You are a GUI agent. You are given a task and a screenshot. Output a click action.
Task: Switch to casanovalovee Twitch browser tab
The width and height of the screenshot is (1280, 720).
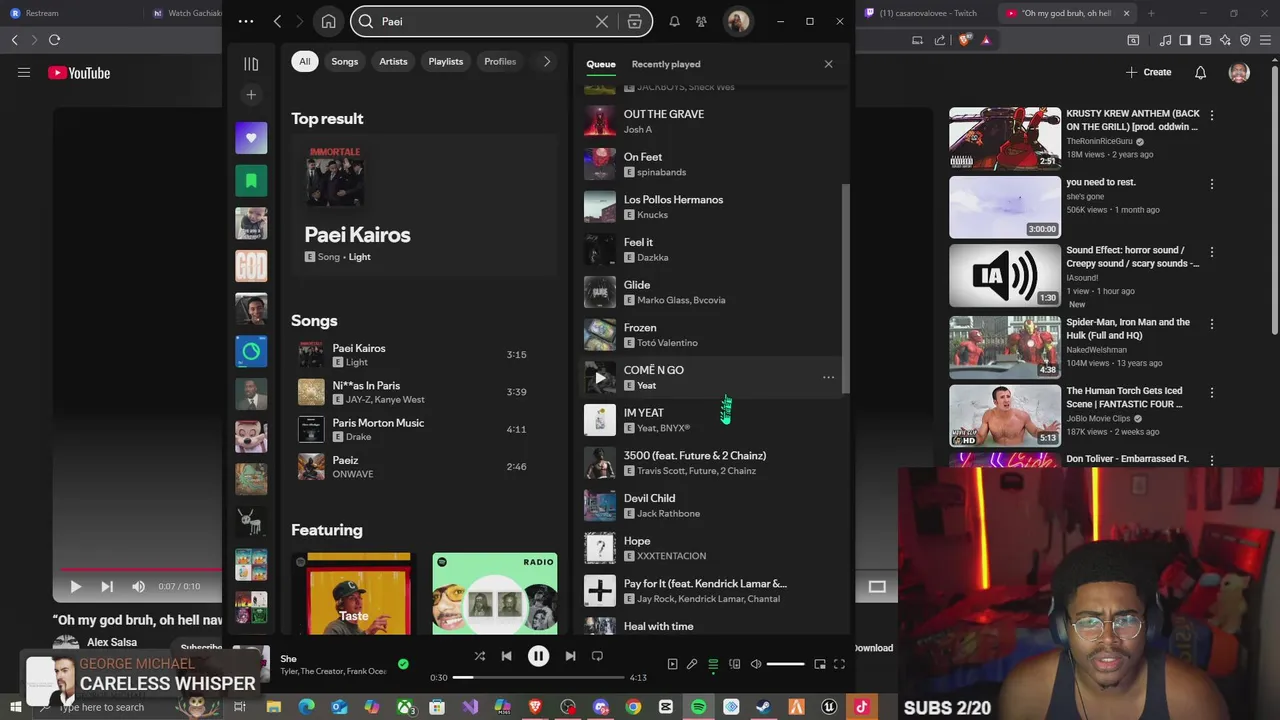(x=927, y=13)
